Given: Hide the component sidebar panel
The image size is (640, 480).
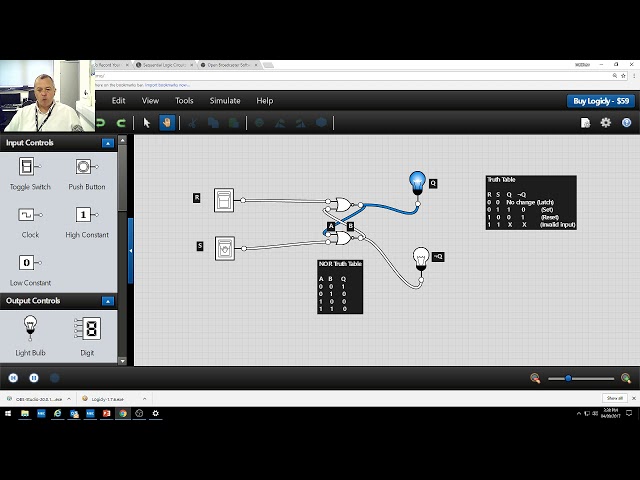Looking at the screenshot, I should 130,250.
